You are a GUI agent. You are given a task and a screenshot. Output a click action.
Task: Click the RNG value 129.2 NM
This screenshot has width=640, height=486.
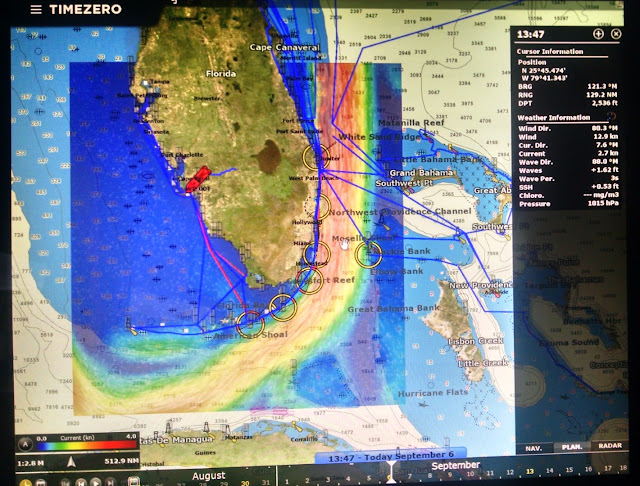click(x=602, y=95)
